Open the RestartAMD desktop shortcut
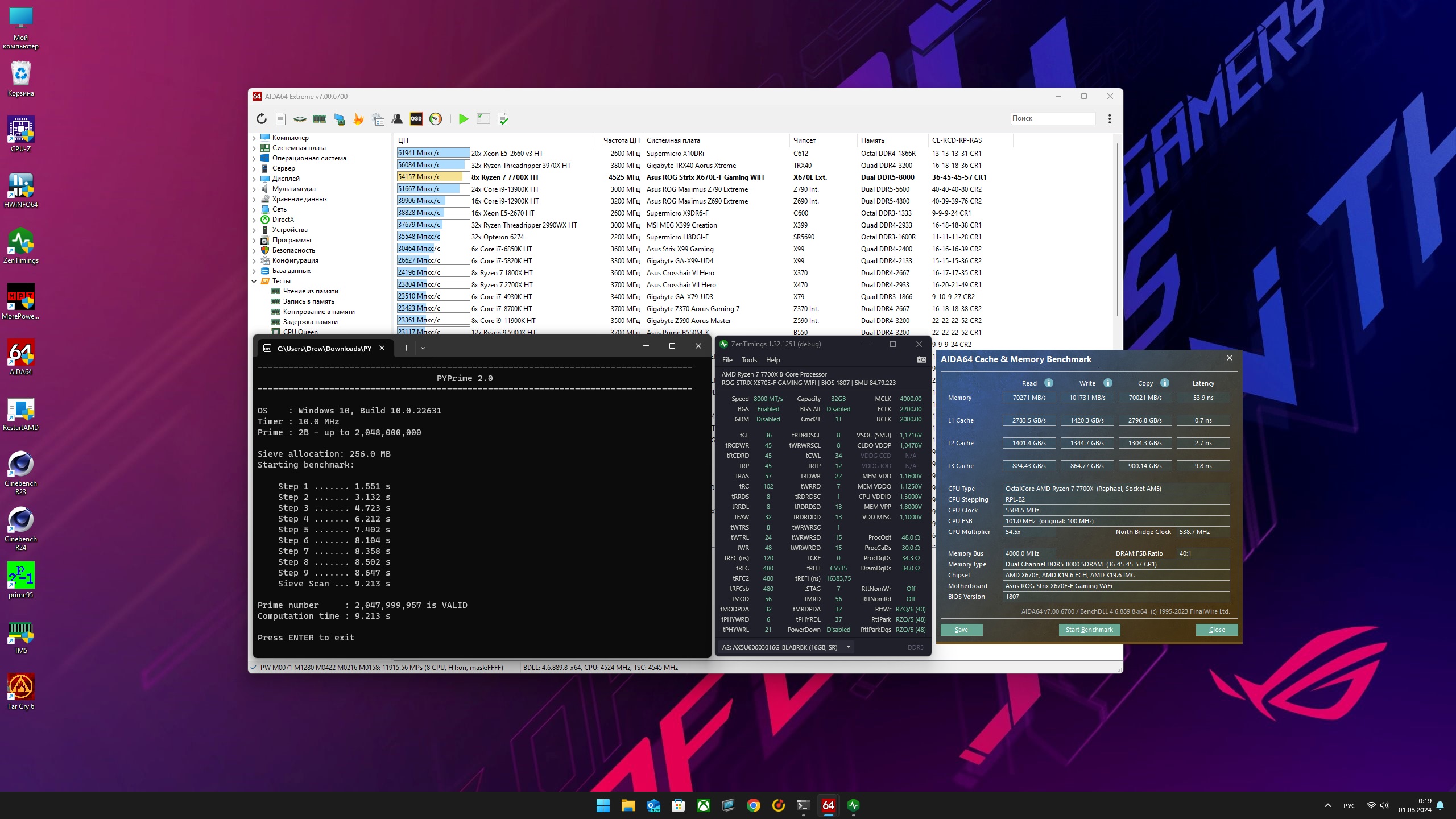1456x819 pixels. pos(21,413)
